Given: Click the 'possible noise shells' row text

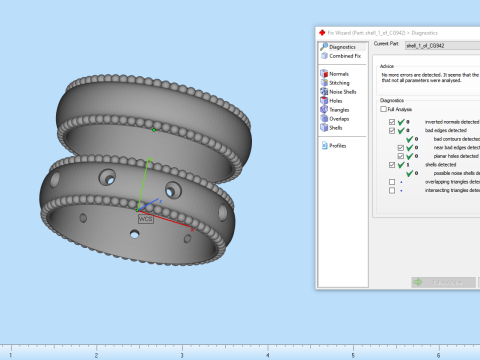Looking at the screenshot, I should tap(457, 173).
